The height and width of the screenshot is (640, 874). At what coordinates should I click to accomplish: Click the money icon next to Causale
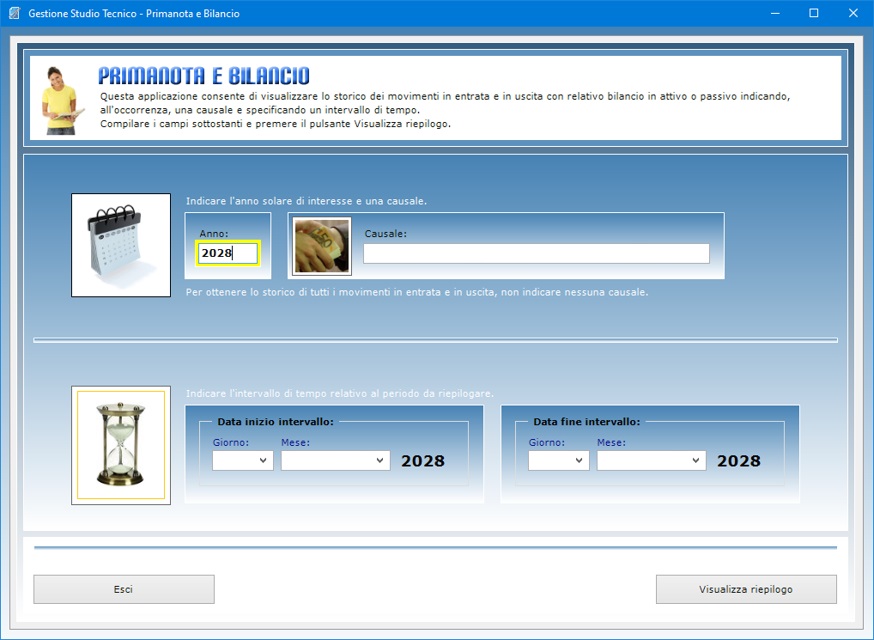322,246
